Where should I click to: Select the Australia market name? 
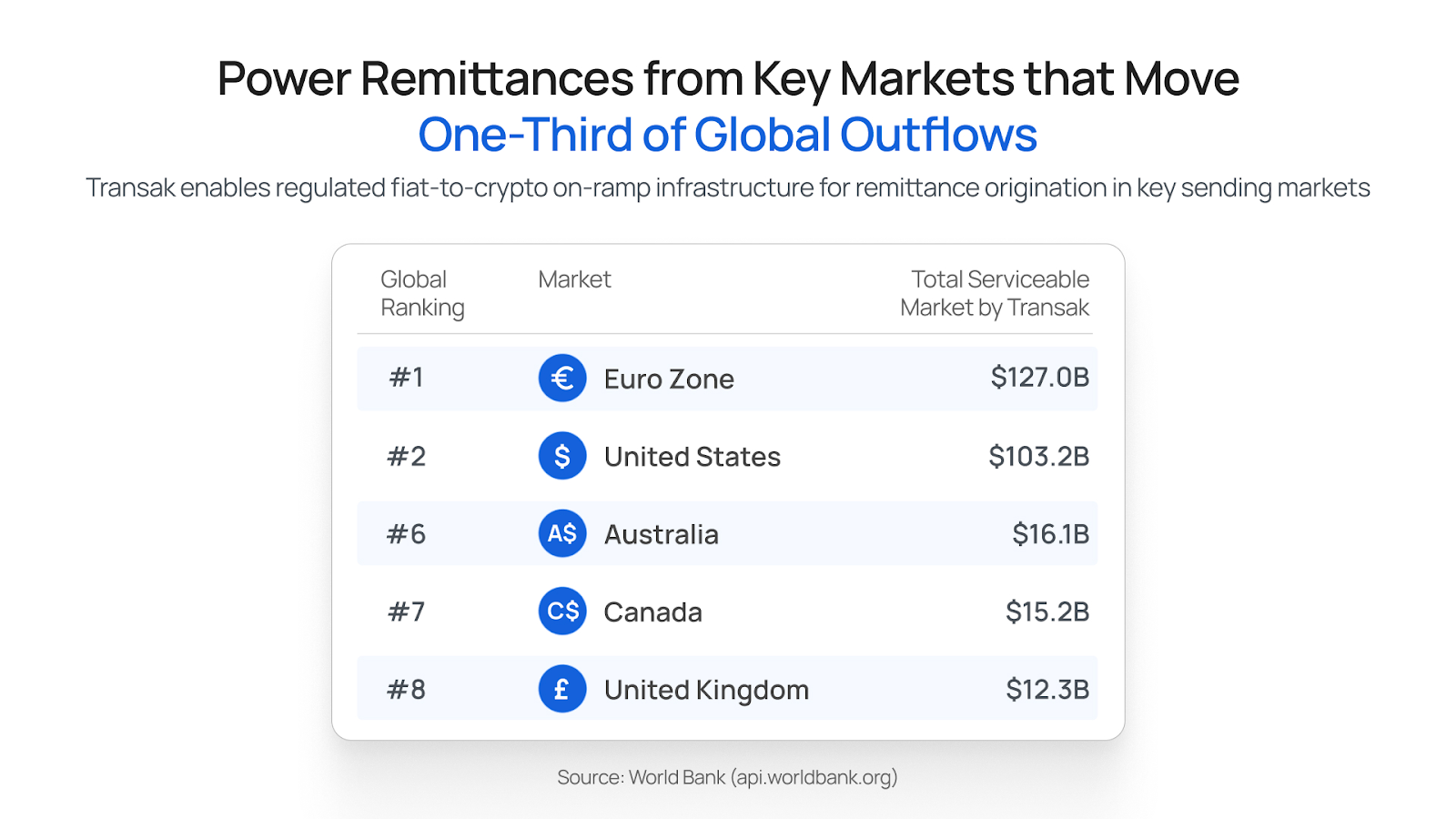(x=661, y=534)
